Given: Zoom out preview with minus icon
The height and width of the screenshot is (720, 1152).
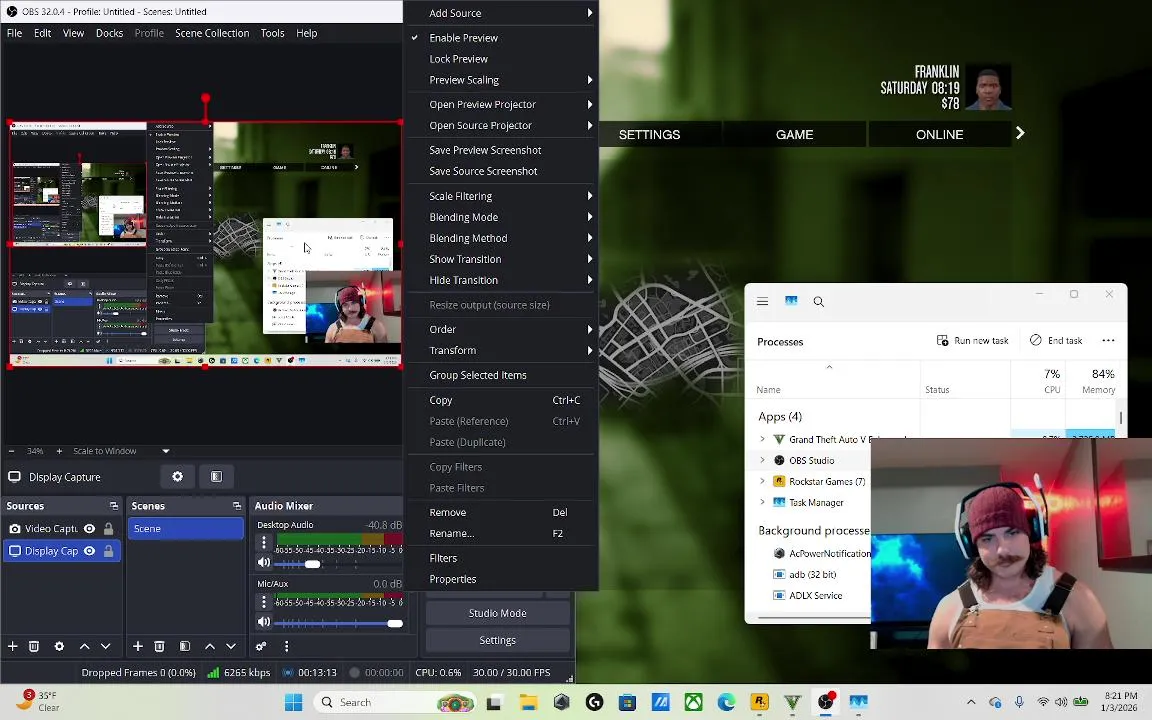Looking at the screenshot, I should click(x=11, y=451).
